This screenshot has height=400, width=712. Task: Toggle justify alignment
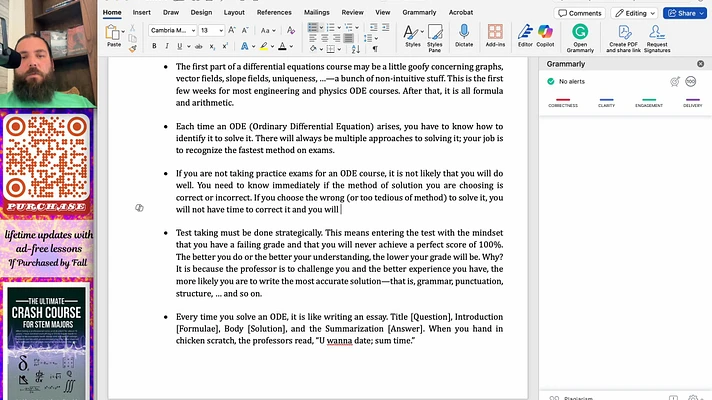(x=348, y=39)
